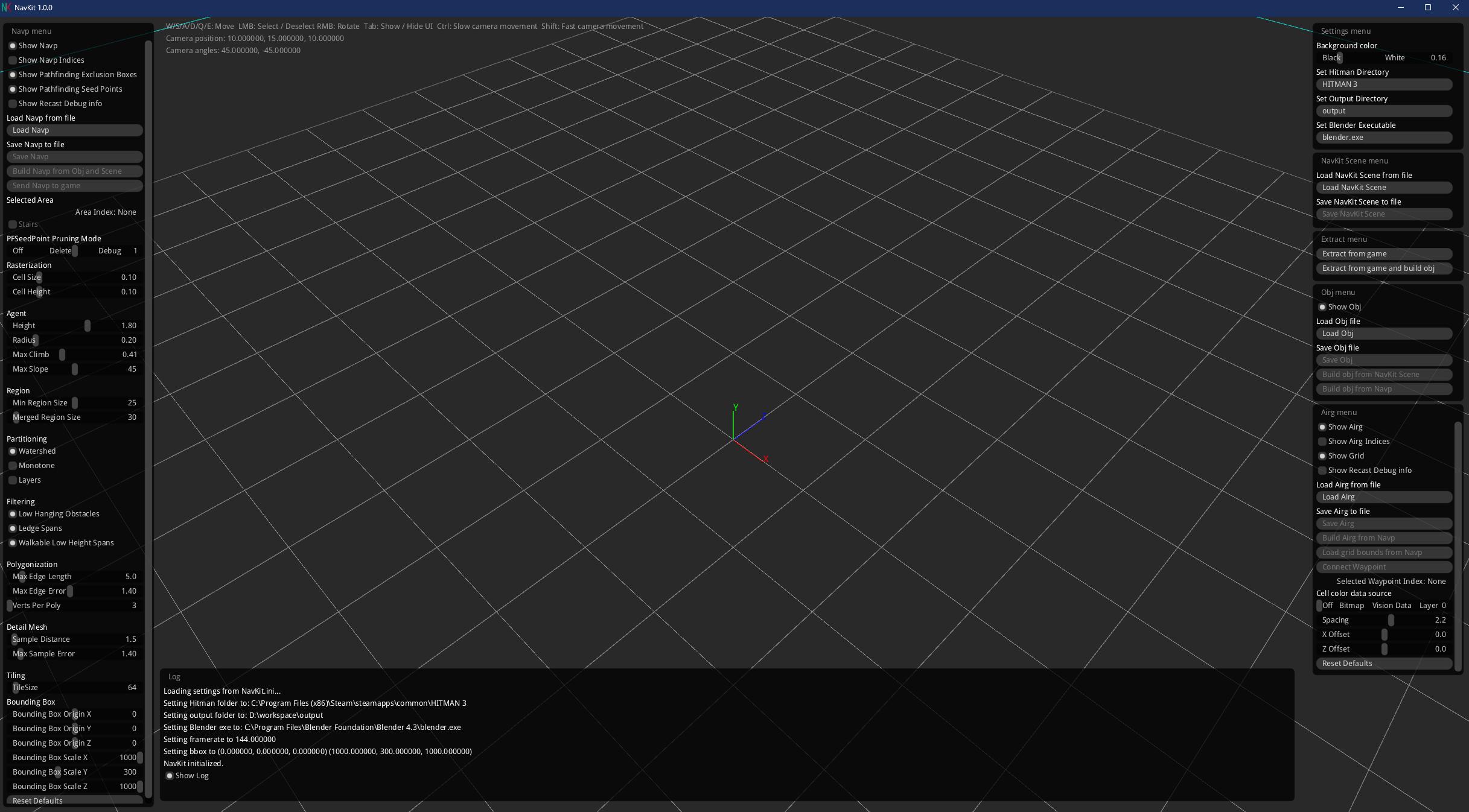Click the Min Region Size slider
Viewport: 1469px width, 812px height.
point(75,403)
